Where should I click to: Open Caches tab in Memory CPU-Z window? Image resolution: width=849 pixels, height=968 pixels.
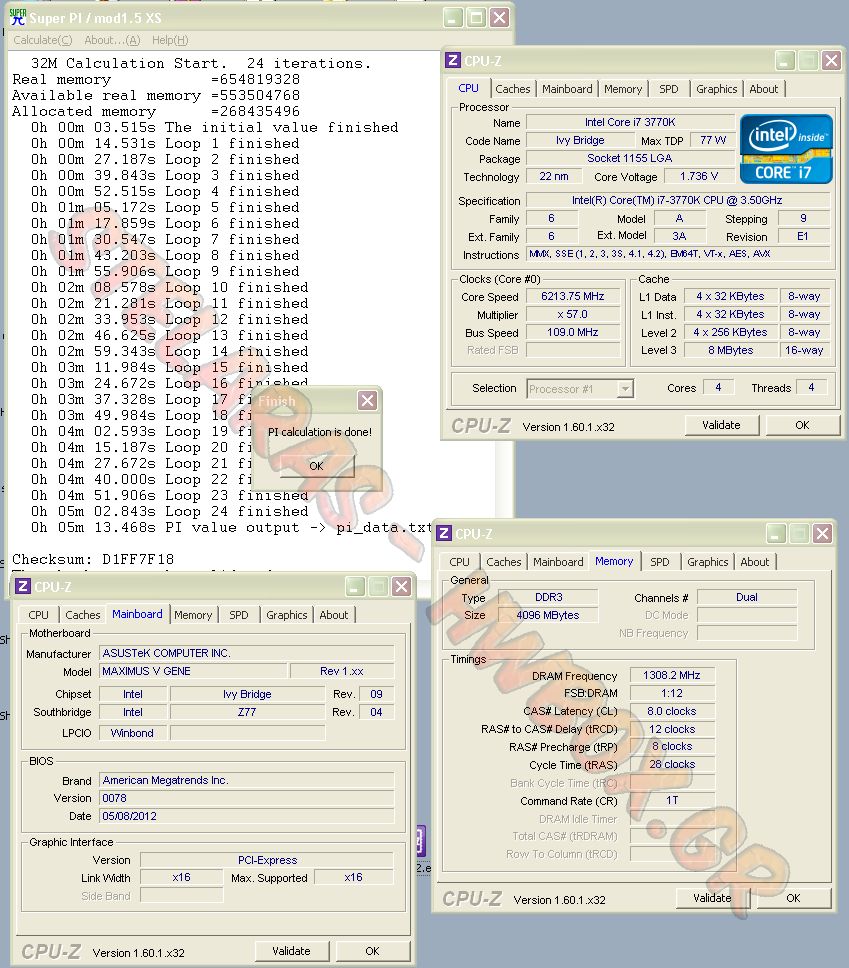click(x=503, y=562)
